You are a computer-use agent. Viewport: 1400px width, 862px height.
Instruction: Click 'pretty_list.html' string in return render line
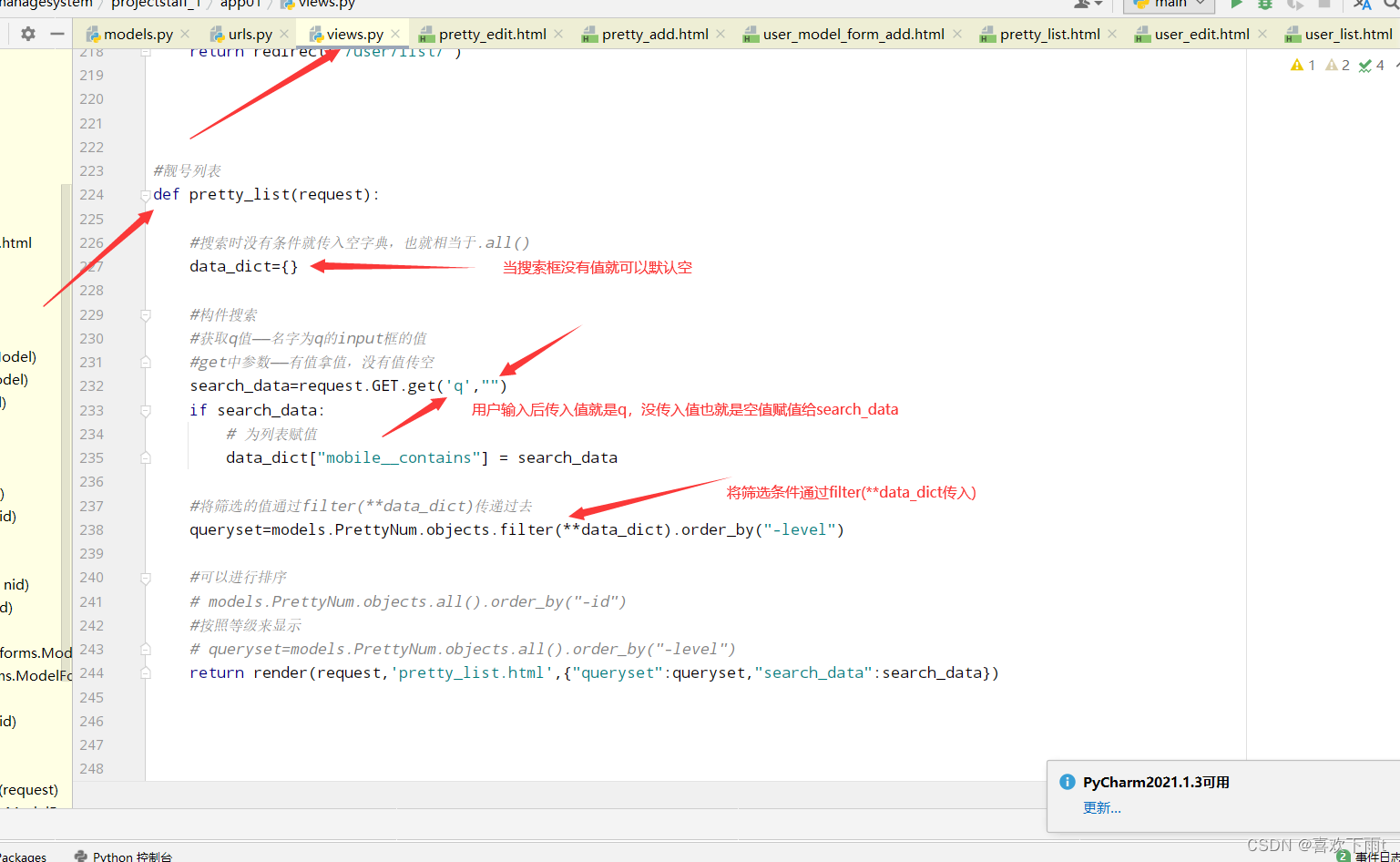click(x=471, y=672)
